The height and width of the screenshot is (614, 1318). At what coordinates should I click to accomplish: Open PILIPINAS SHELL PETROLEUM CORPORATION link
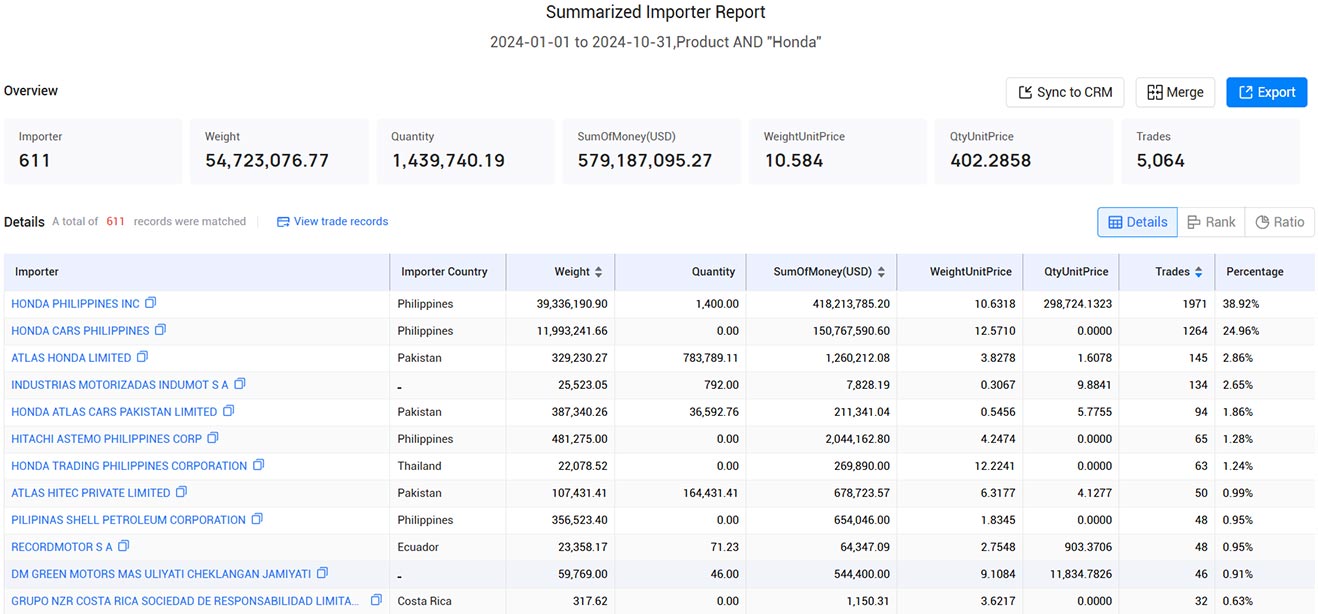tap(128, 520)
